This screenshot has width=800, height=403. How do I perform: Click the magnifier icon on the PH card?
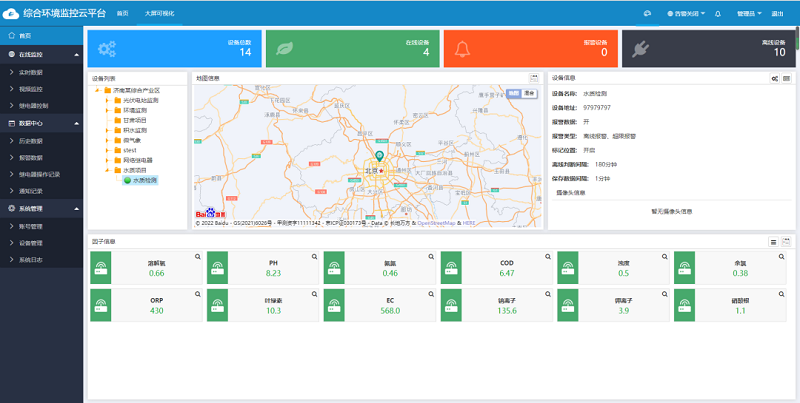point(314,257)
